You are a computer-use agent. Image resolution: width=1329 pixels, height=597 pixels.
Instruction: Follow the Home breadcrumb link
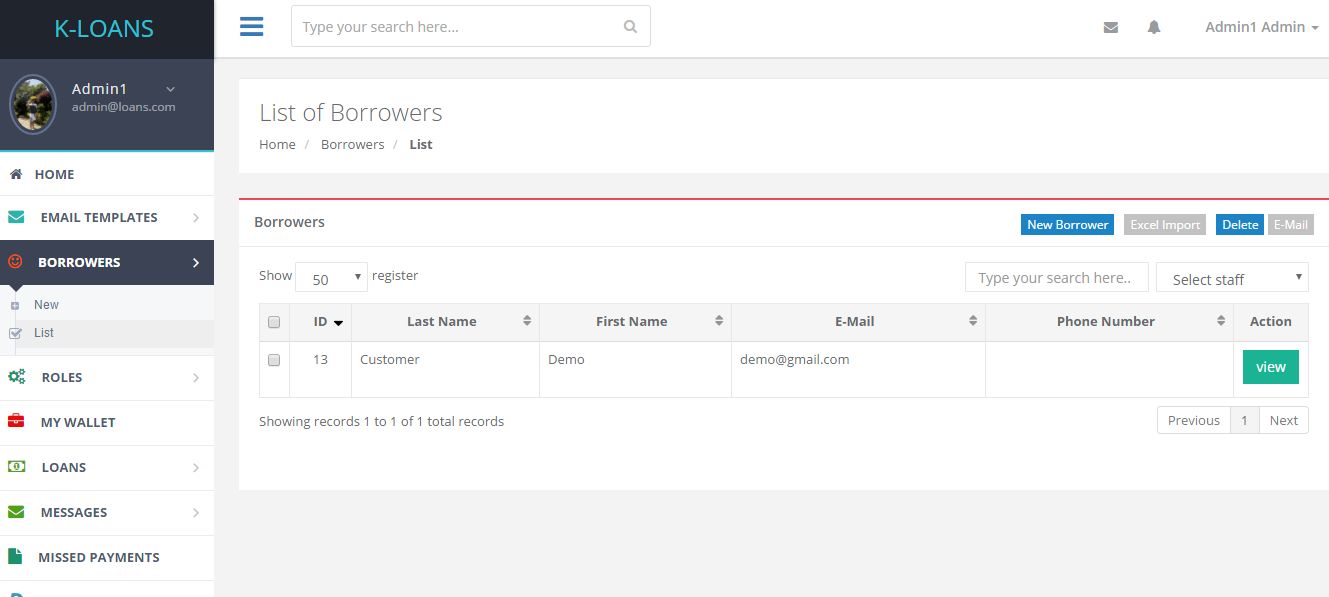(x=277, y=144)
